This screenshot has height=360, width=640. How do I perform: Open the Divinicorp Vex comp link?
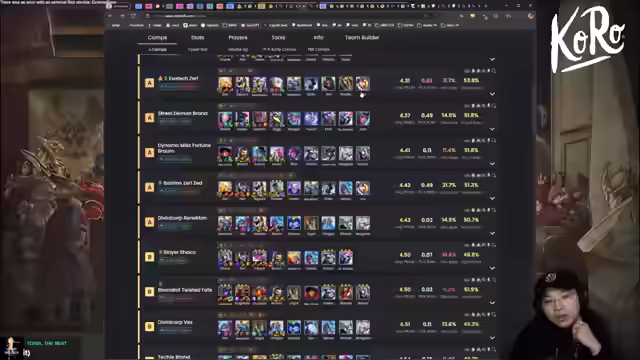(175, 322)
